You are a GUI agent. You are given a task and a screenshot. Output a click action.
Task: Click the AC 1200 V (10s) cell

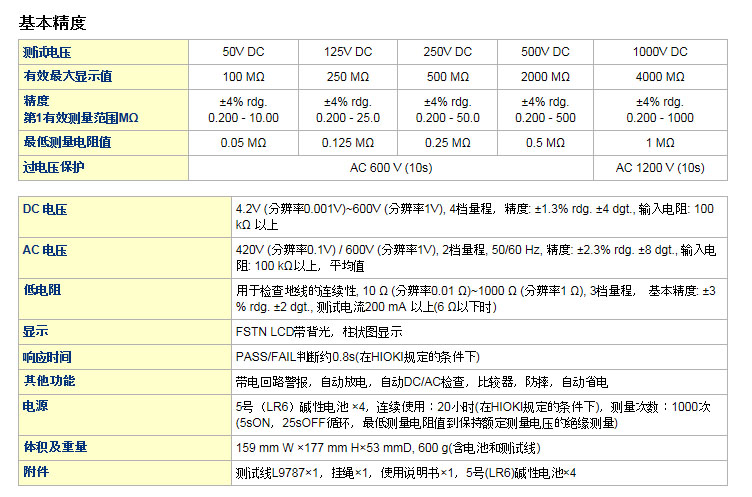pos(660,167)
